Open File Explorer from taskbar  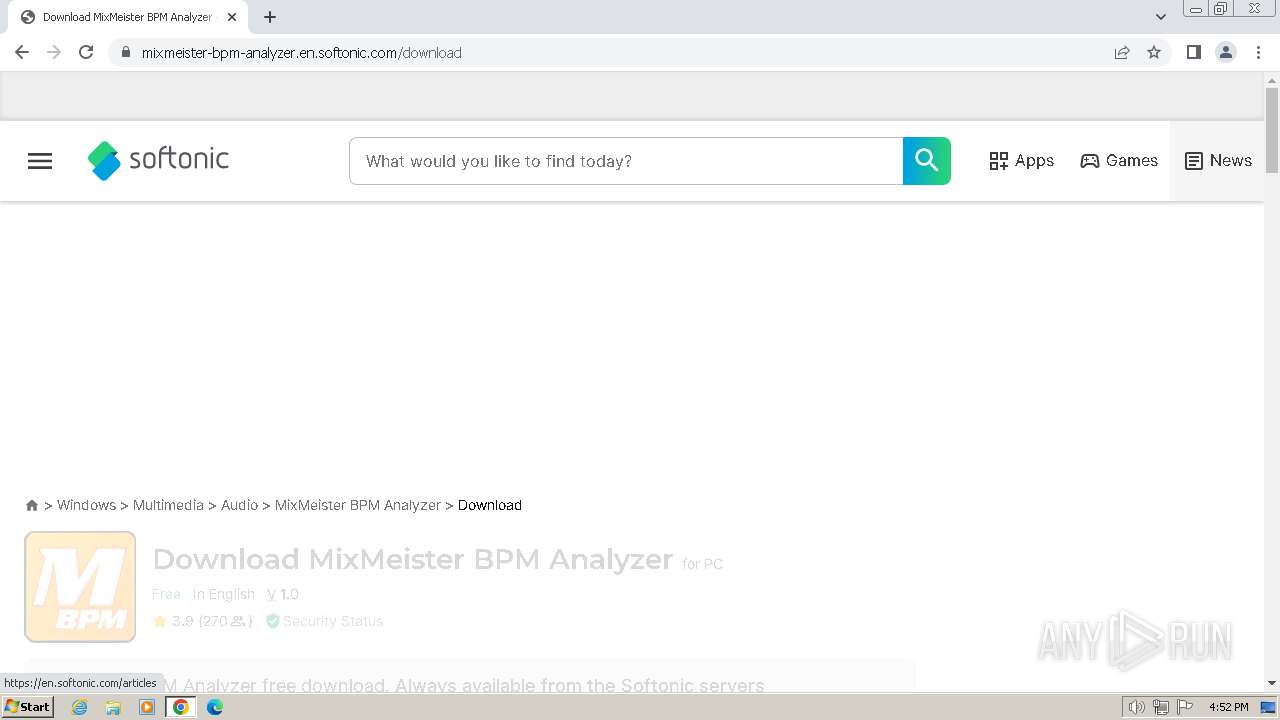tap(113, 707)
